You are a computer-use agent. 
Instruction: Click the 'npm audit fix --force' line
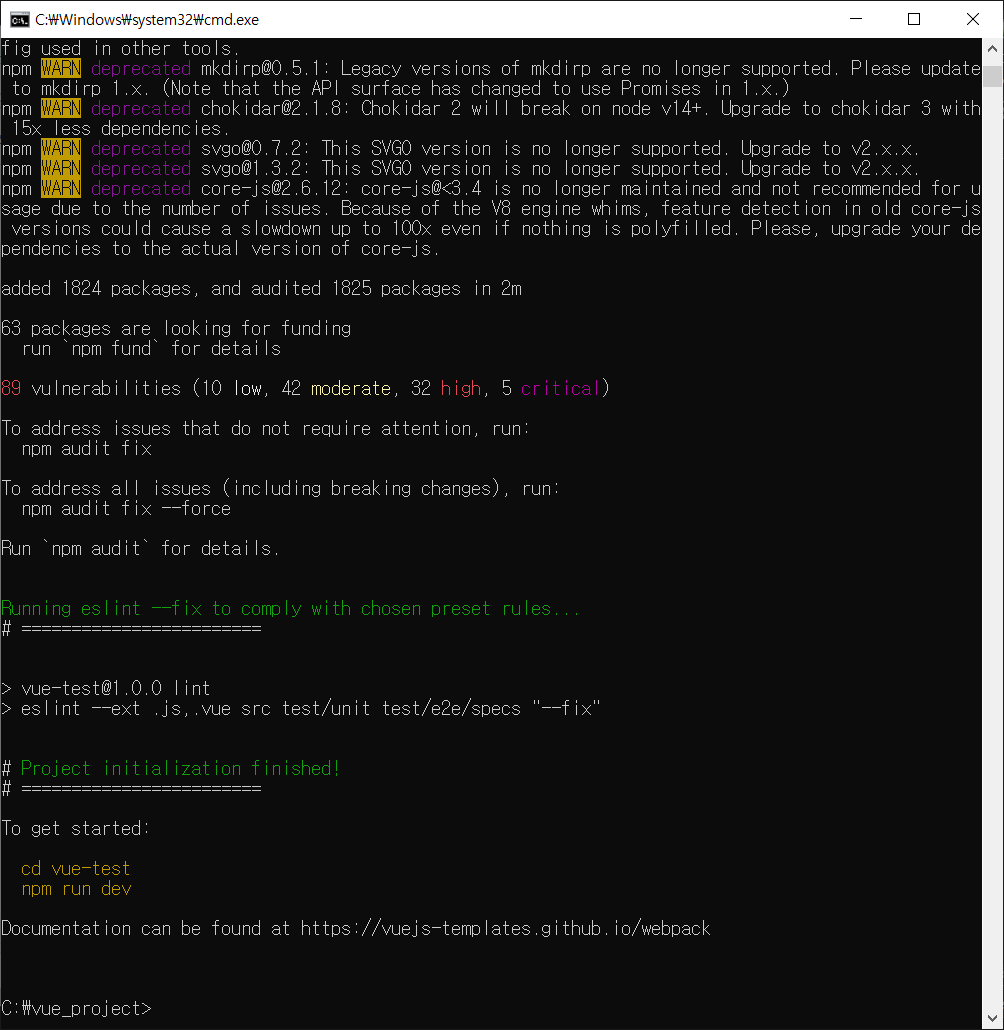pos(126,508)
